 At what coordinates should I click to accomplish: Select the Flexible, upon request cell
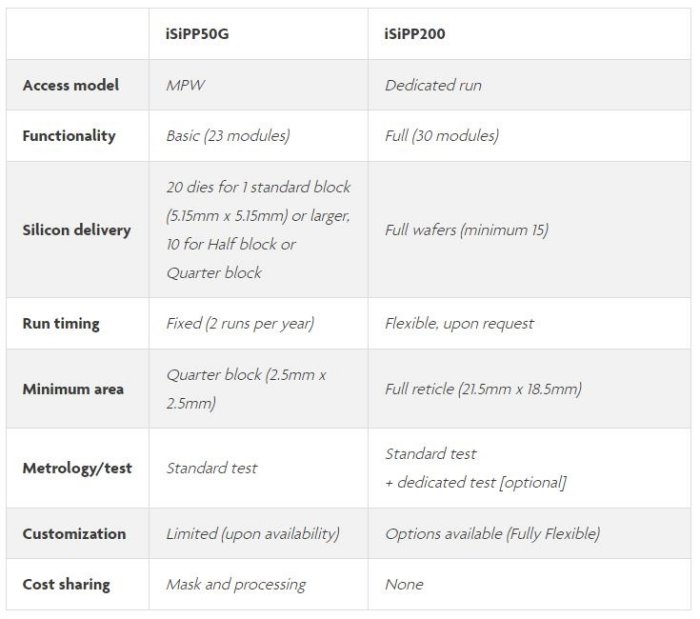coord(459,324)
